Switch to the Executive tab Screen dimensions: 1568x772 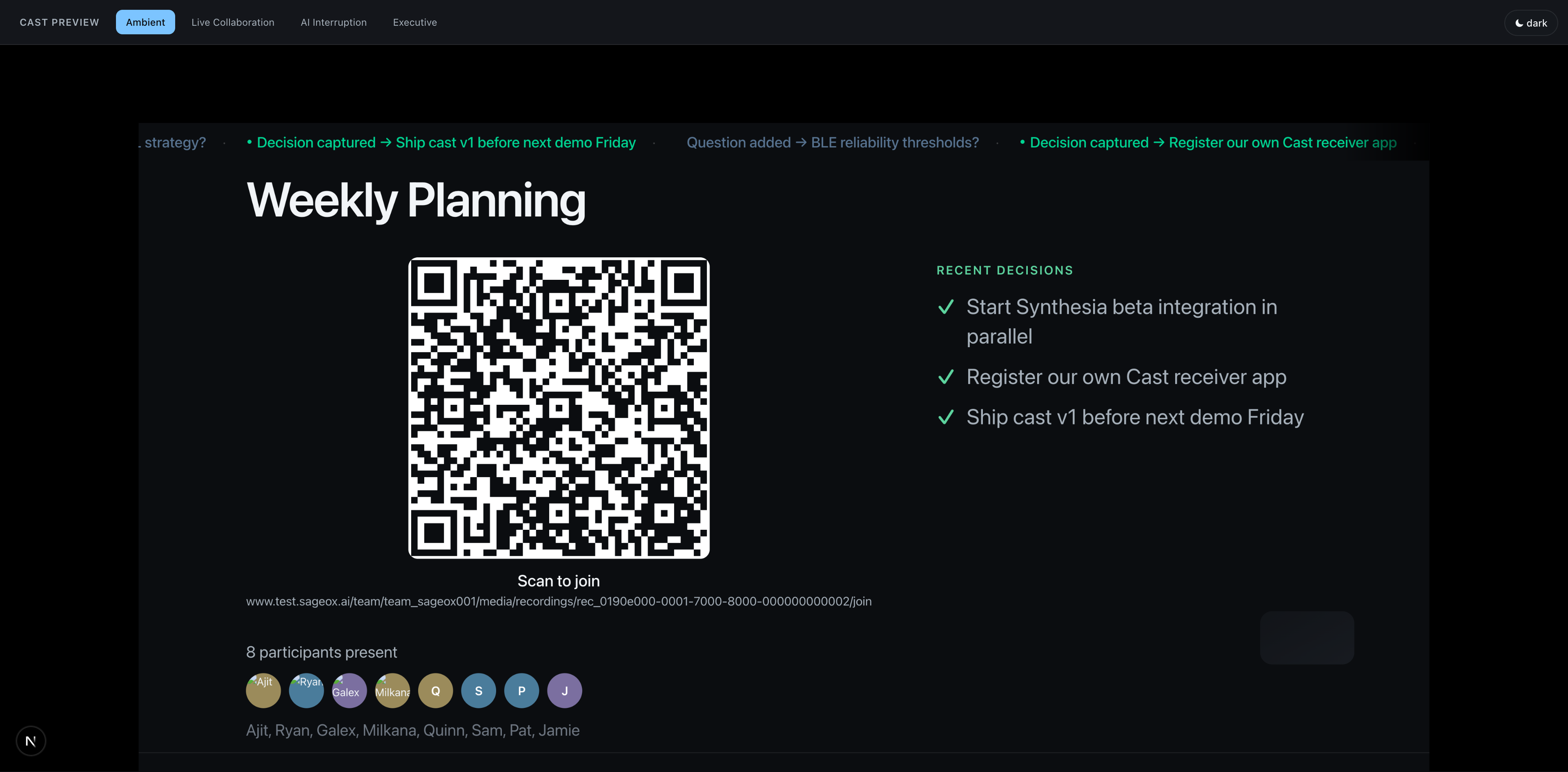tap(414, 22)
